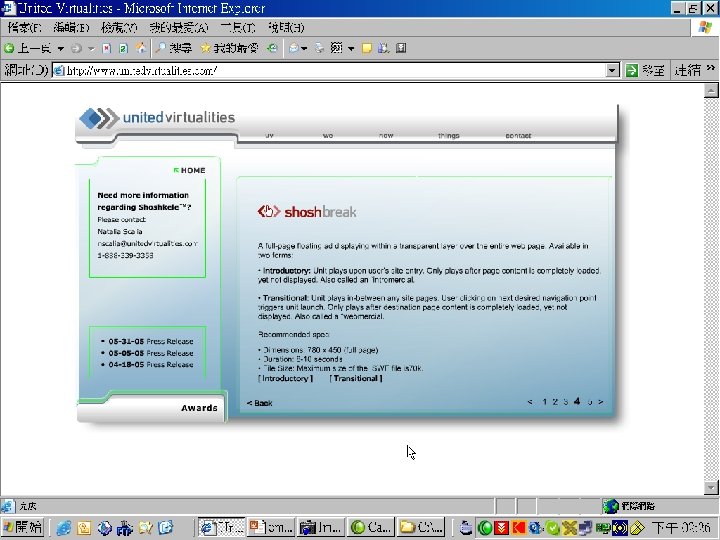Viewport: 720px width, 540px height.
Task: Go to page 2 in pager
Action: pyautogui.click(x=555, y=402)
